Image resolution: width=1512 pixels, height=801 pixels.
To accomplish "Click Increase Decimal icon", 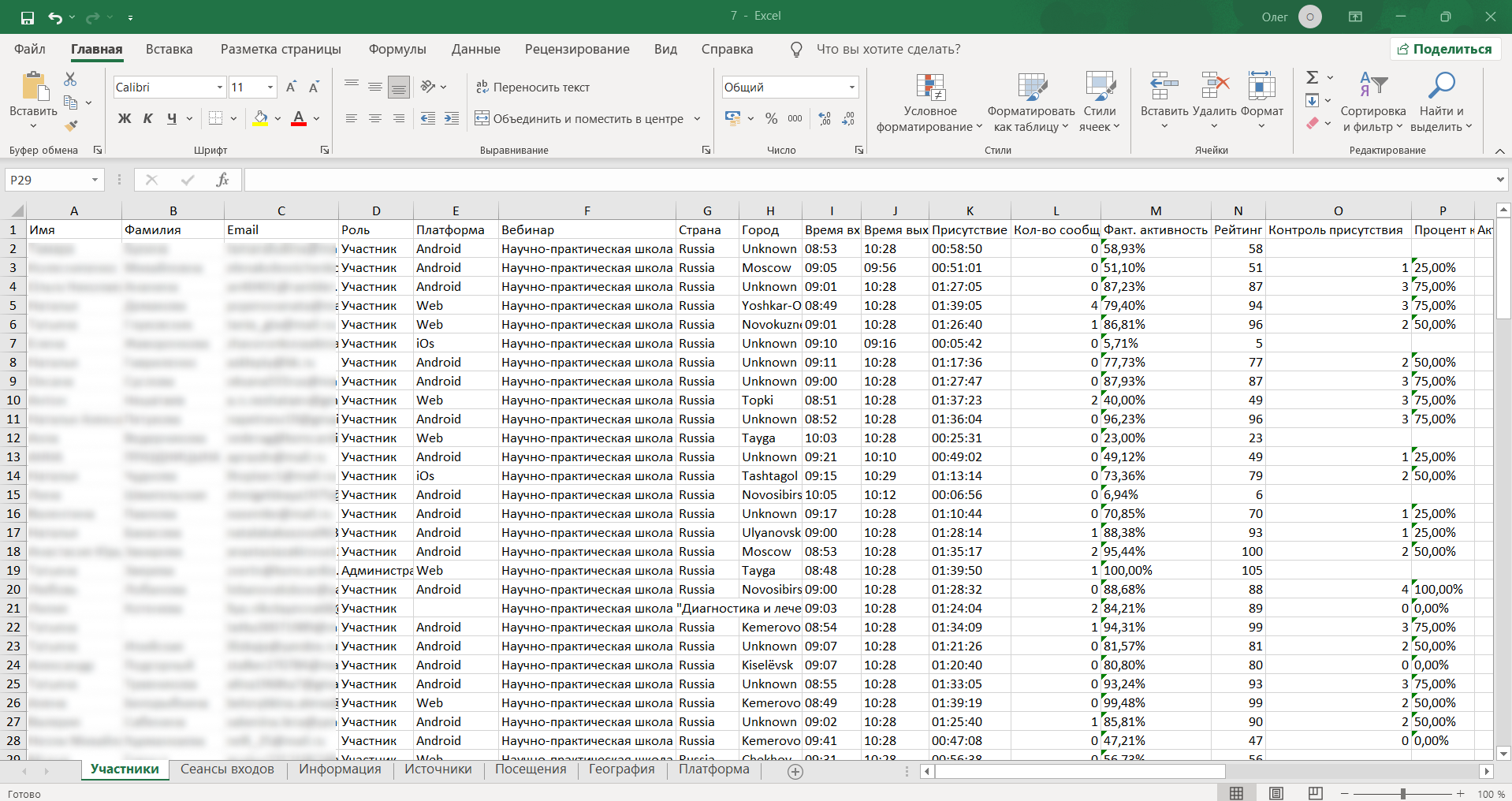I will coord(825,118).
